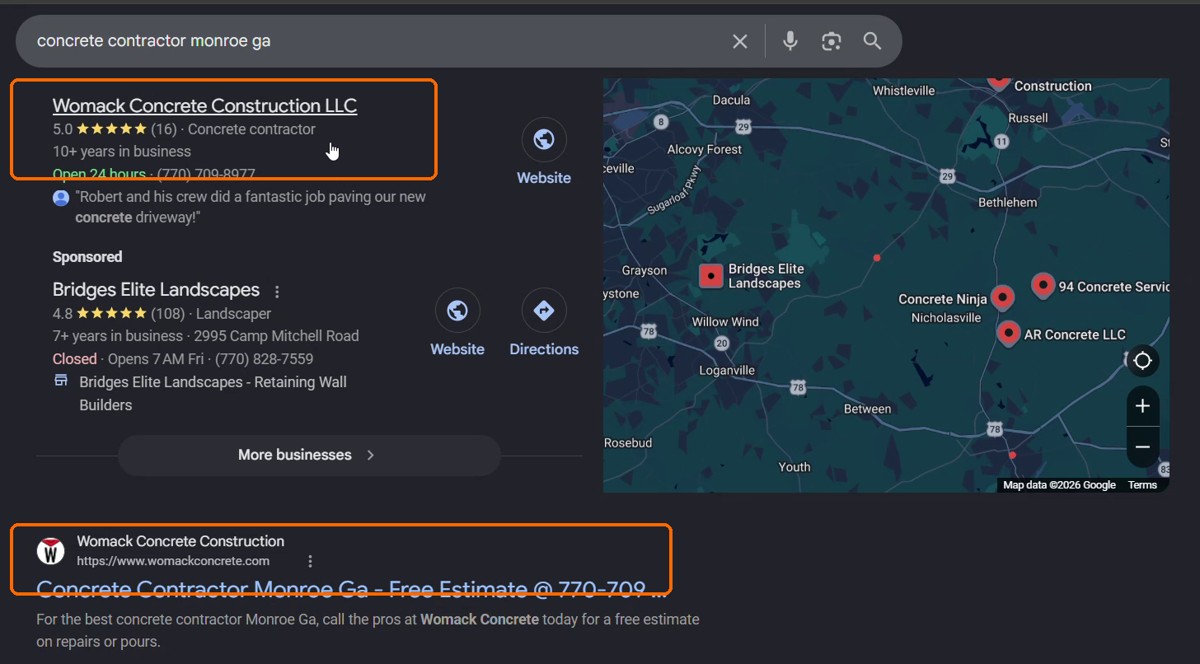
Task: Click the Whistleville label on the map
Action: point(904,91)
